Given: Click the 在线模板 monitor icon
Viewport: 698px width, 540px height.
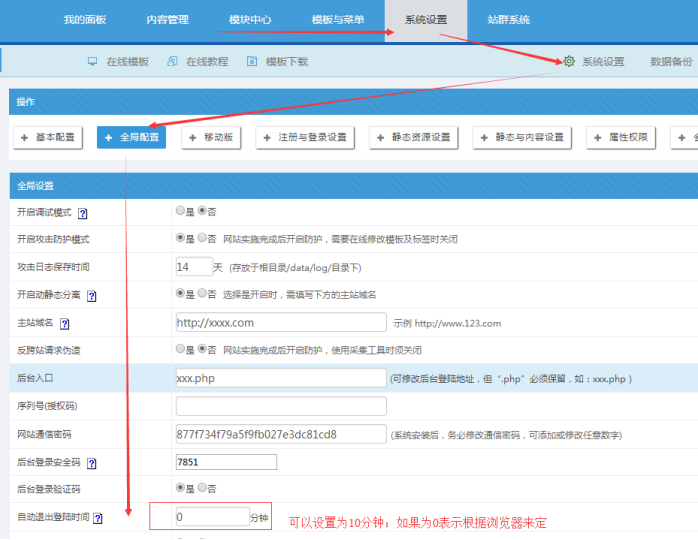Looking at the screenshot, I should 93,61.
